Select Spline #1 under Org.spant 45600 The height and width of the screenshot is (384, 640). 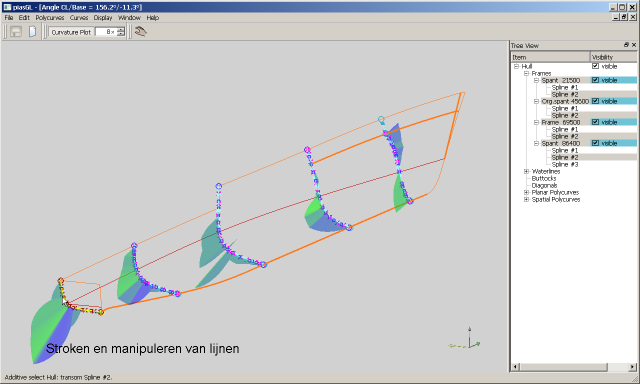point(565,109)
